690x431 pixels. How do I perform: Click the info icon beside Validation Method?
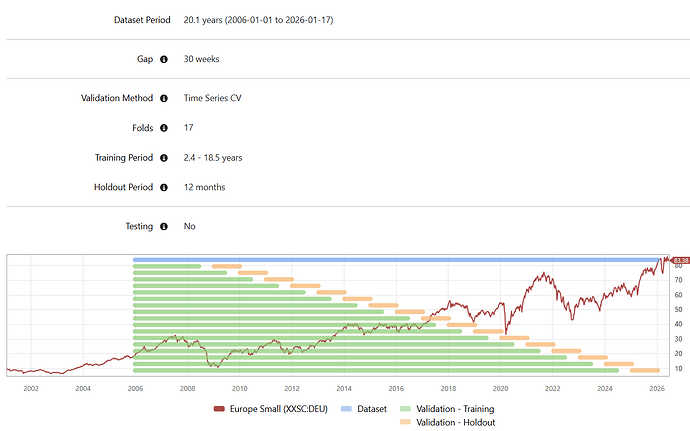pyautogui.click(x=164, y=98)
